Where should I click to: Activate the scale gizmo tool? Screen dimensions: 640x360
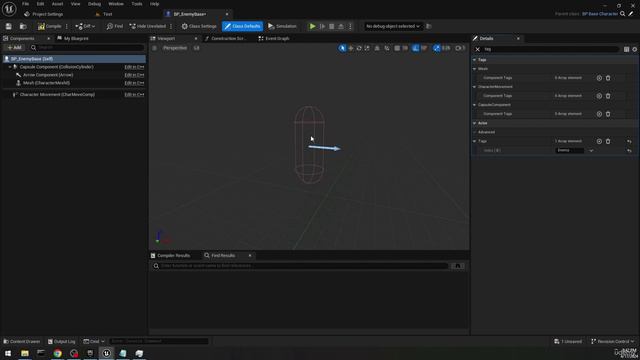coord(367,48)
